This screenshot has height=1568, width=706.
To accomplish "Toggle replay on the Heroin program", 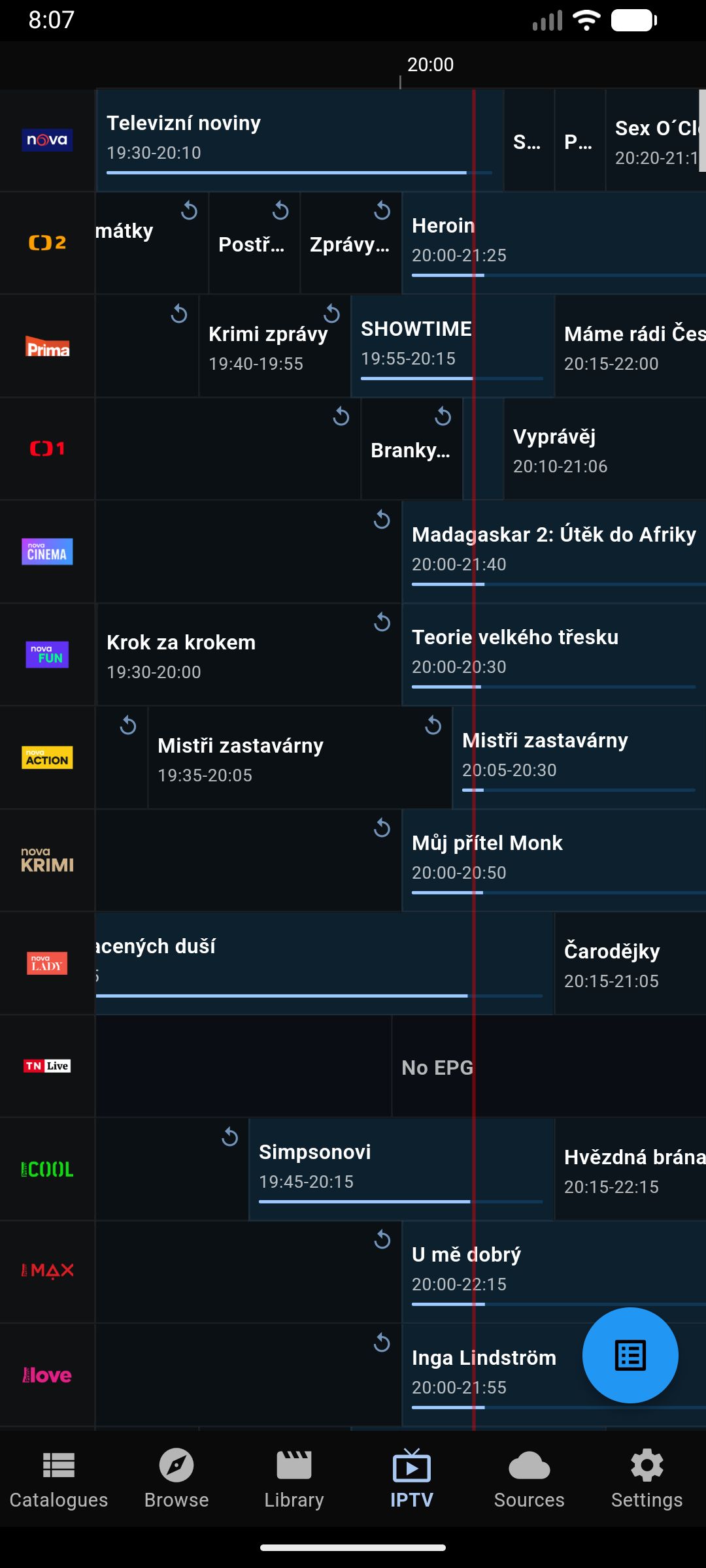I will [381, 210].
